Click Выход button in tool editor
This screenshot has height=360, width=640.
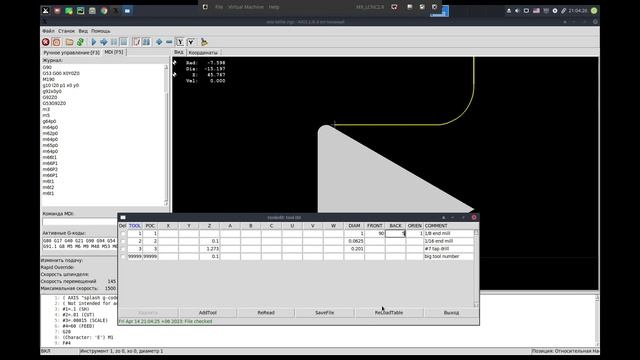(x=451, y=313)
